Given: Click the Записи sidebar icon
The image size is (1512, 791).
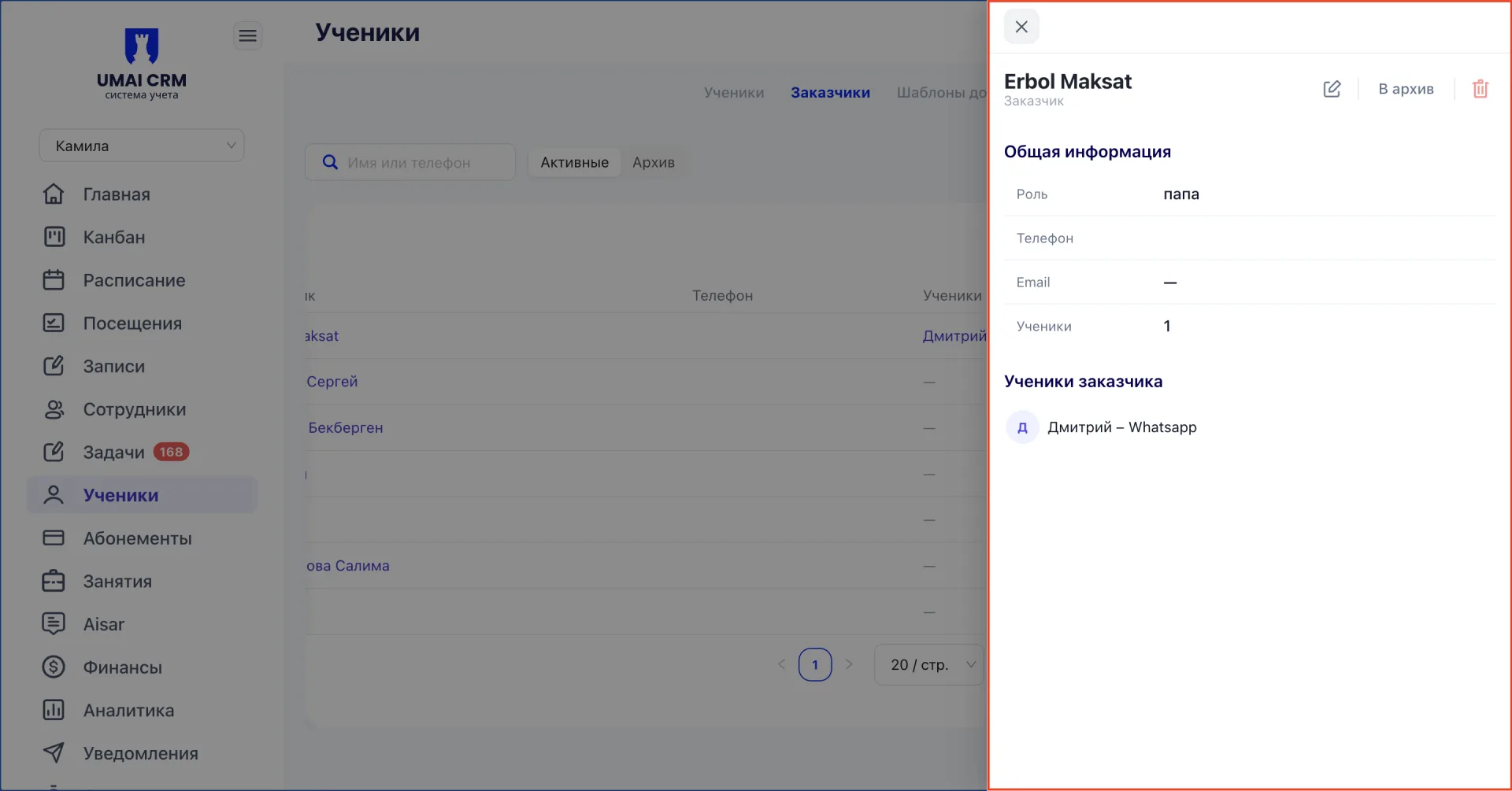Looking at the screenshot, I should 54,366.
